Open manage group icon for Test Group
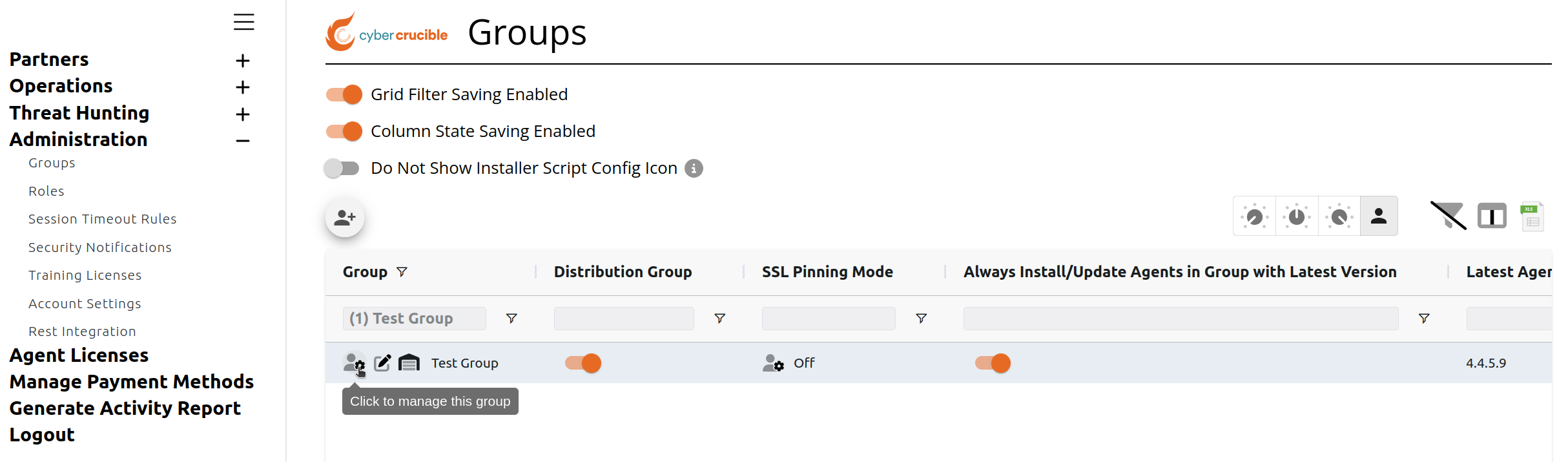This screenshot has height=462, width=1568. [x=354, y=363]
